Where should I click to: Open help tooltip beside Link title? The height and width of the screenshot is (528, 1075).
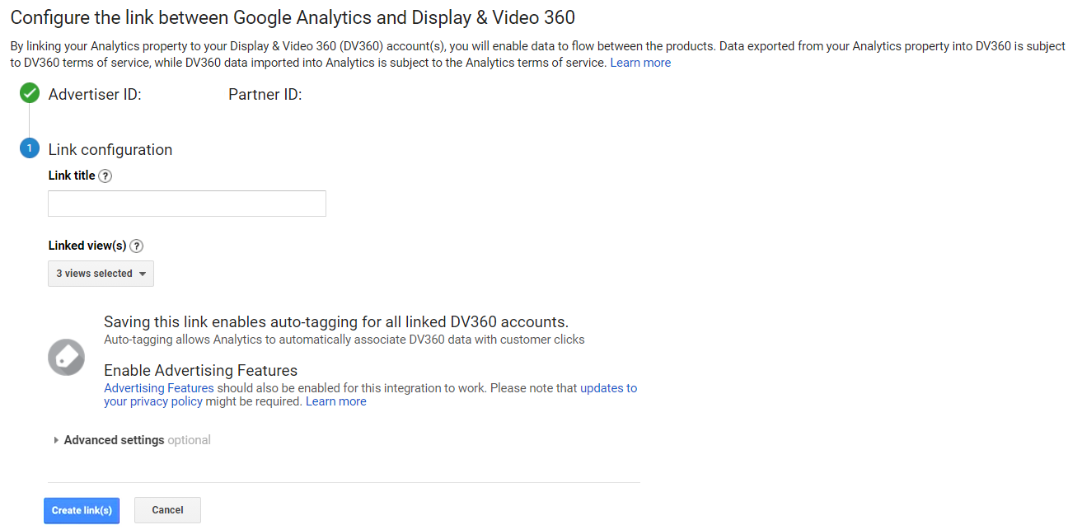coord(105,176)
